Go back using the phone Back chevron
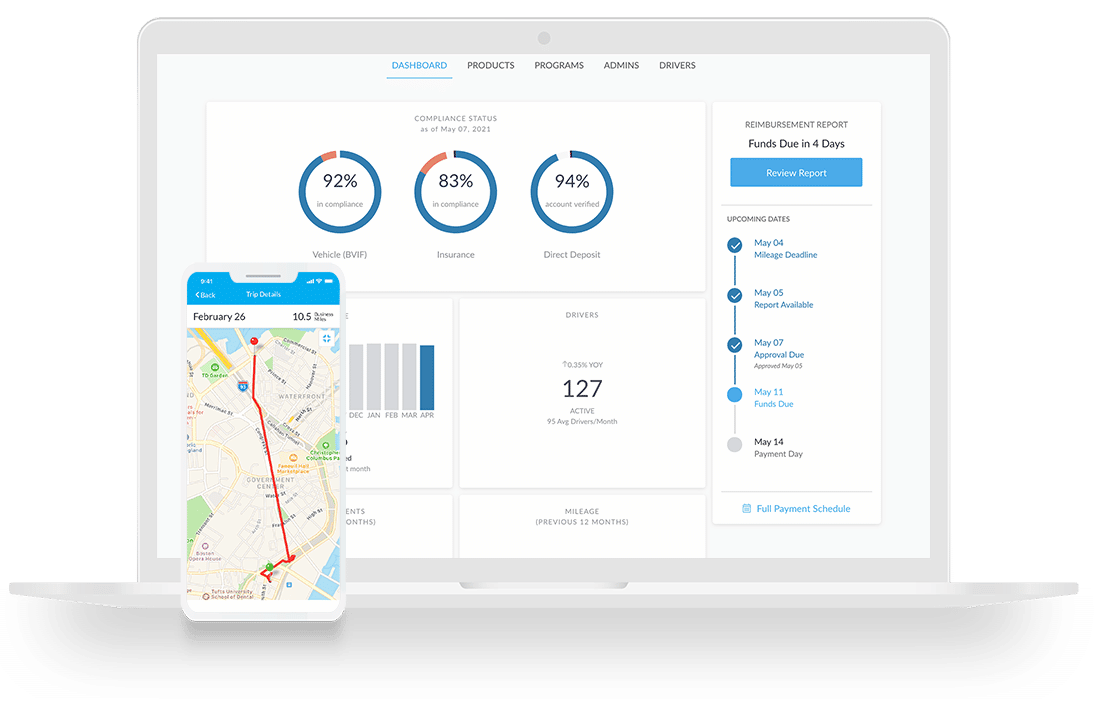Viewport: 1094px width, 714px height. coord(205,295)
